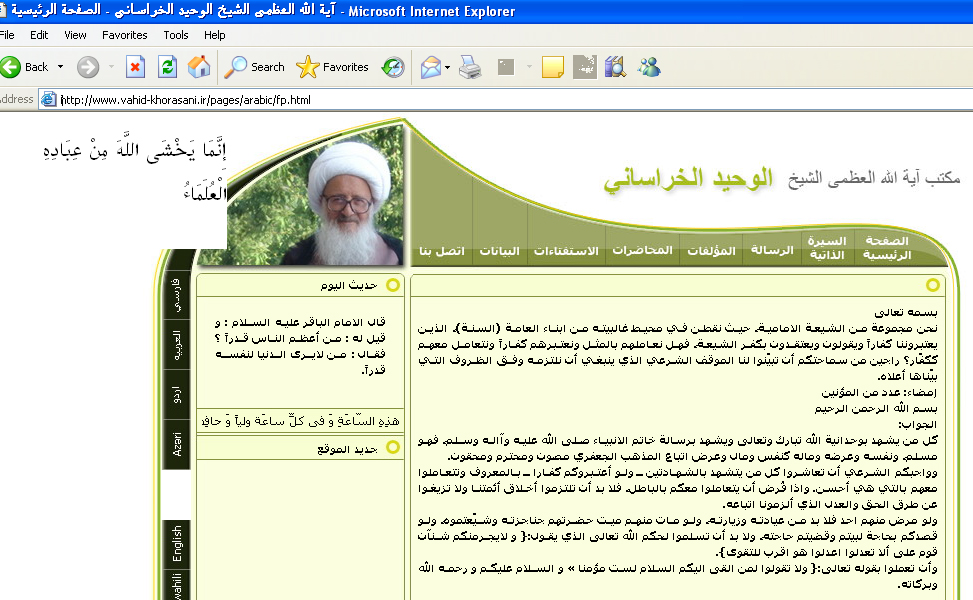Open the الصفحة الرئيسية nav tab

887,248
